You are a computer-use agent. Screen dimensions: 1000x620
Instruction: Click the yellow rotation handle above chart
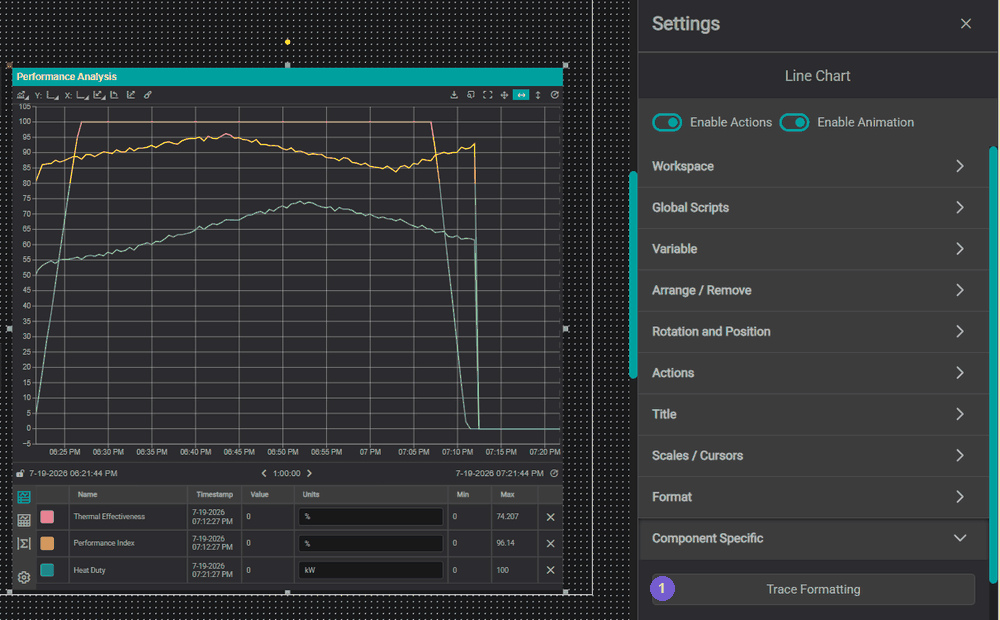click(288, 42)
